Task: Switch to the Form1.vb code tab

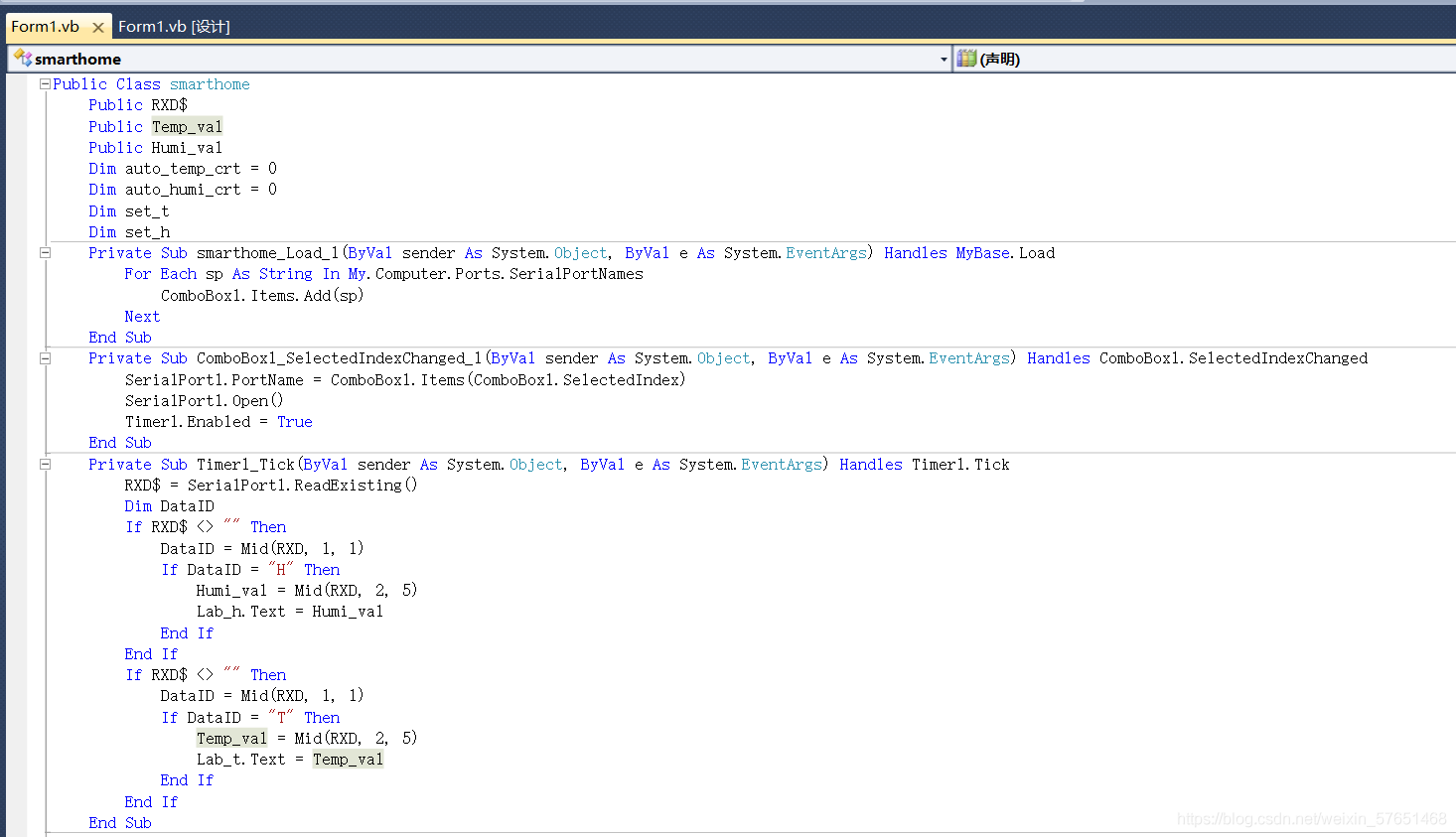Action: pos(46,27)
